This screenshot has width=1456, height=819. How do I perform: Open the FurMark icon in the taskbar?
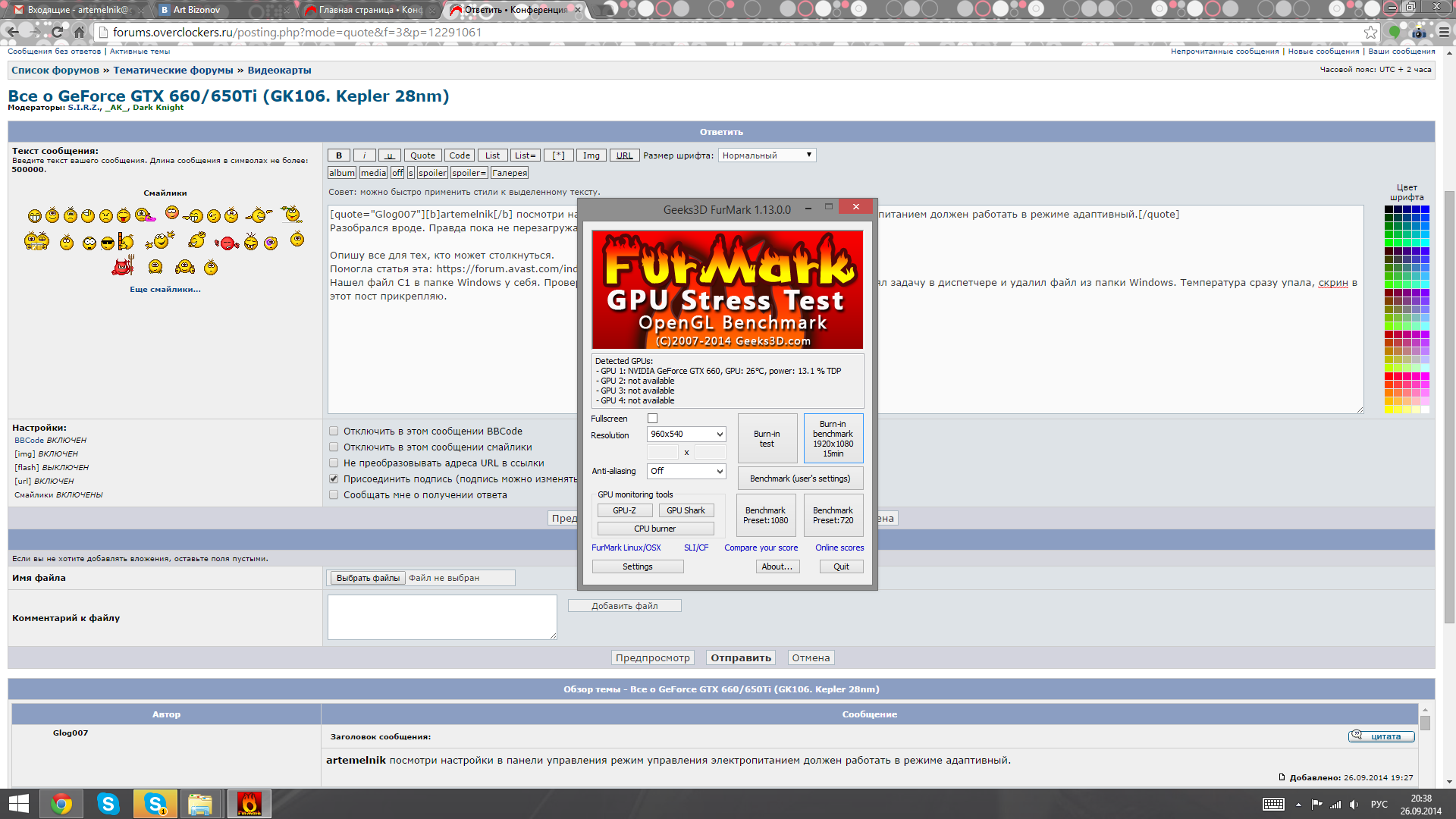tap(249, 804)
